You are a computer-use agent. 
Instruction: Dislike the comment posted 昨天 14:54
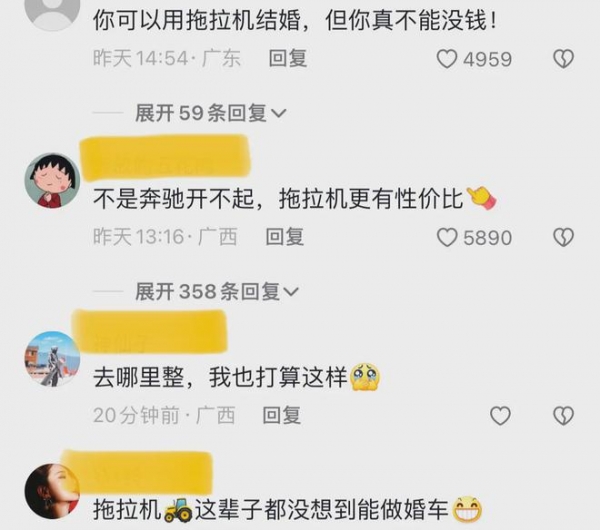[564, 59]
